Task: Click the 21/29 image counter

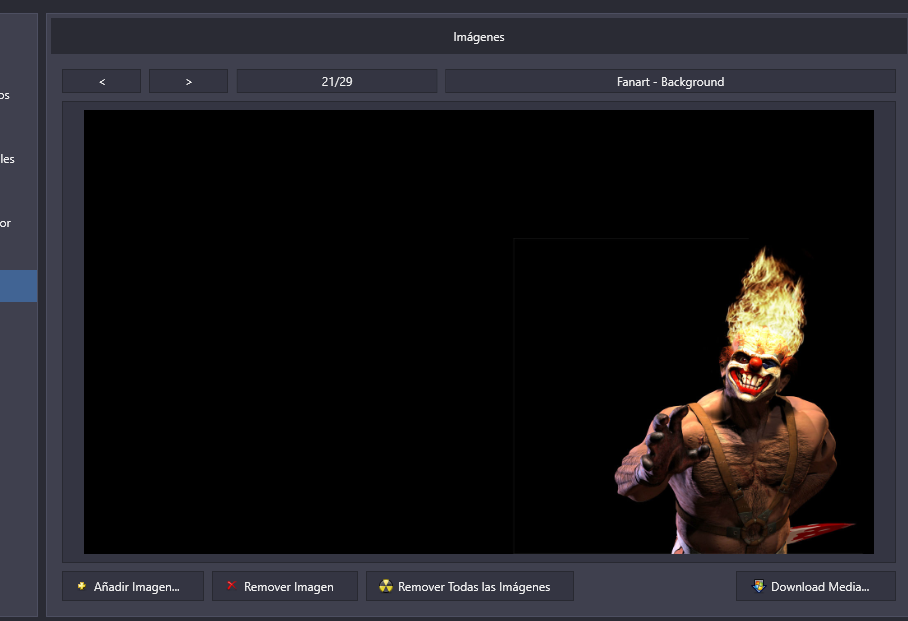Action: point(337,82)
